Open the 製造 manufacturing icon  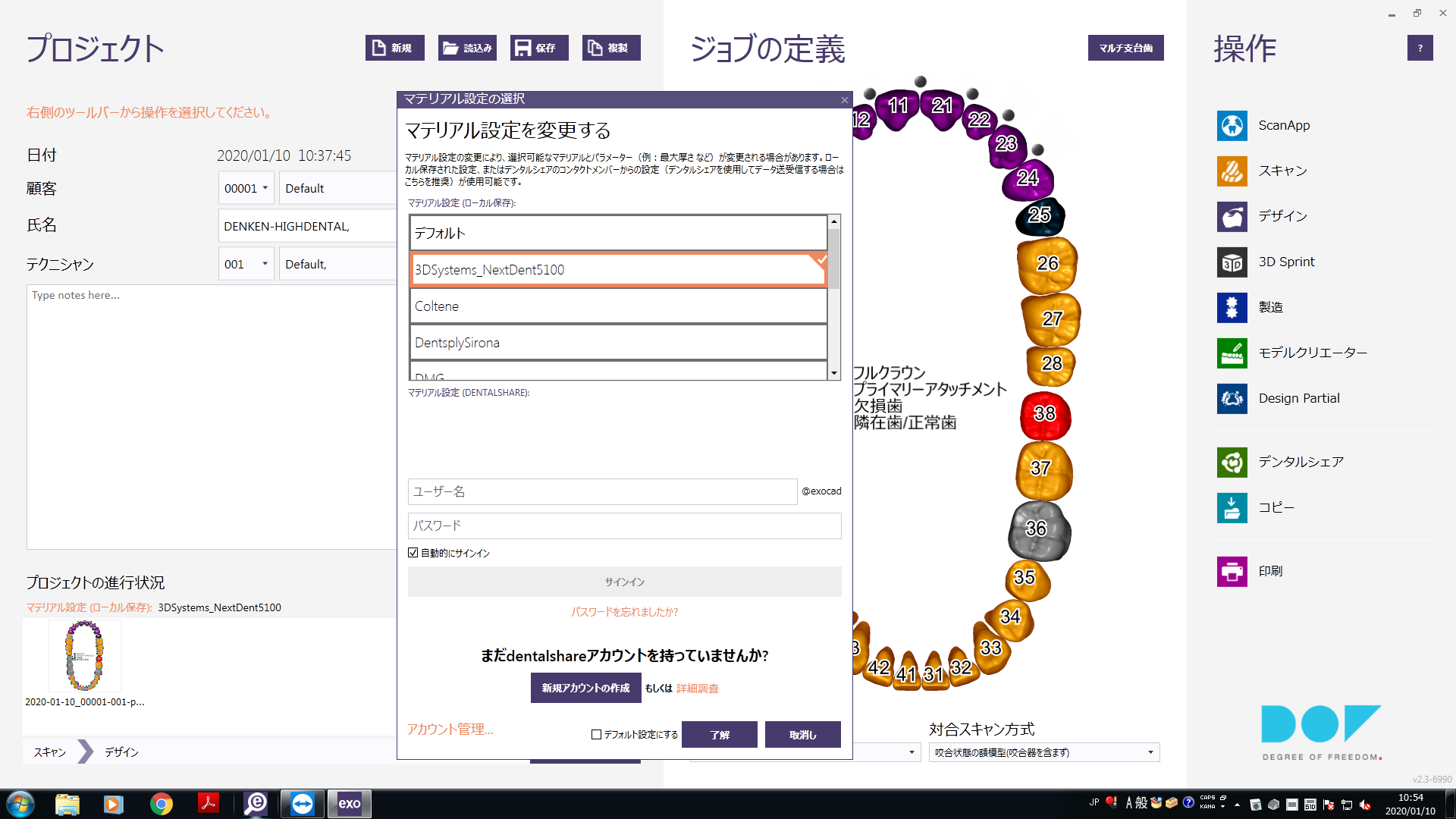(1232, 308)
